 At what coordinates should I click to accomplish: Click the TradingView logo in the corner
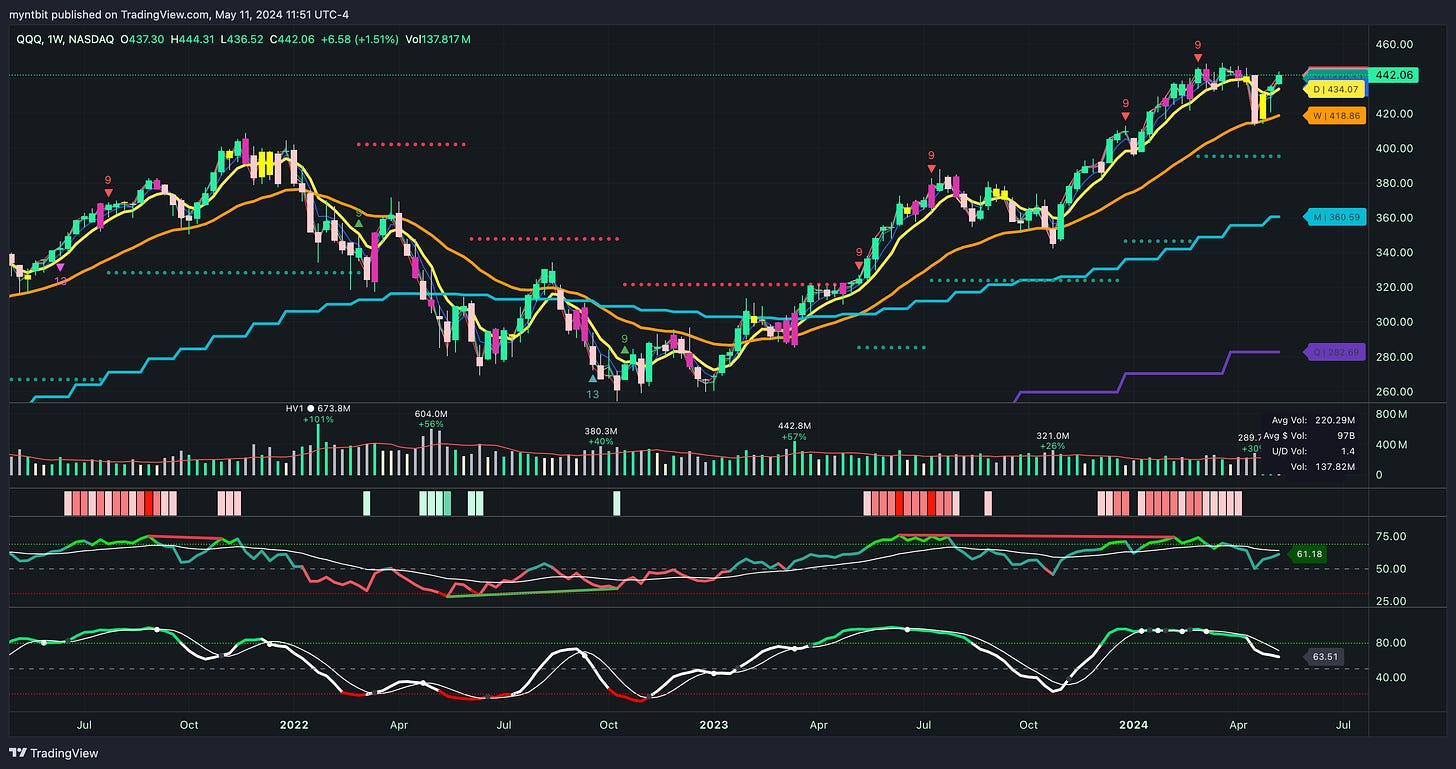tap(55, 753)
